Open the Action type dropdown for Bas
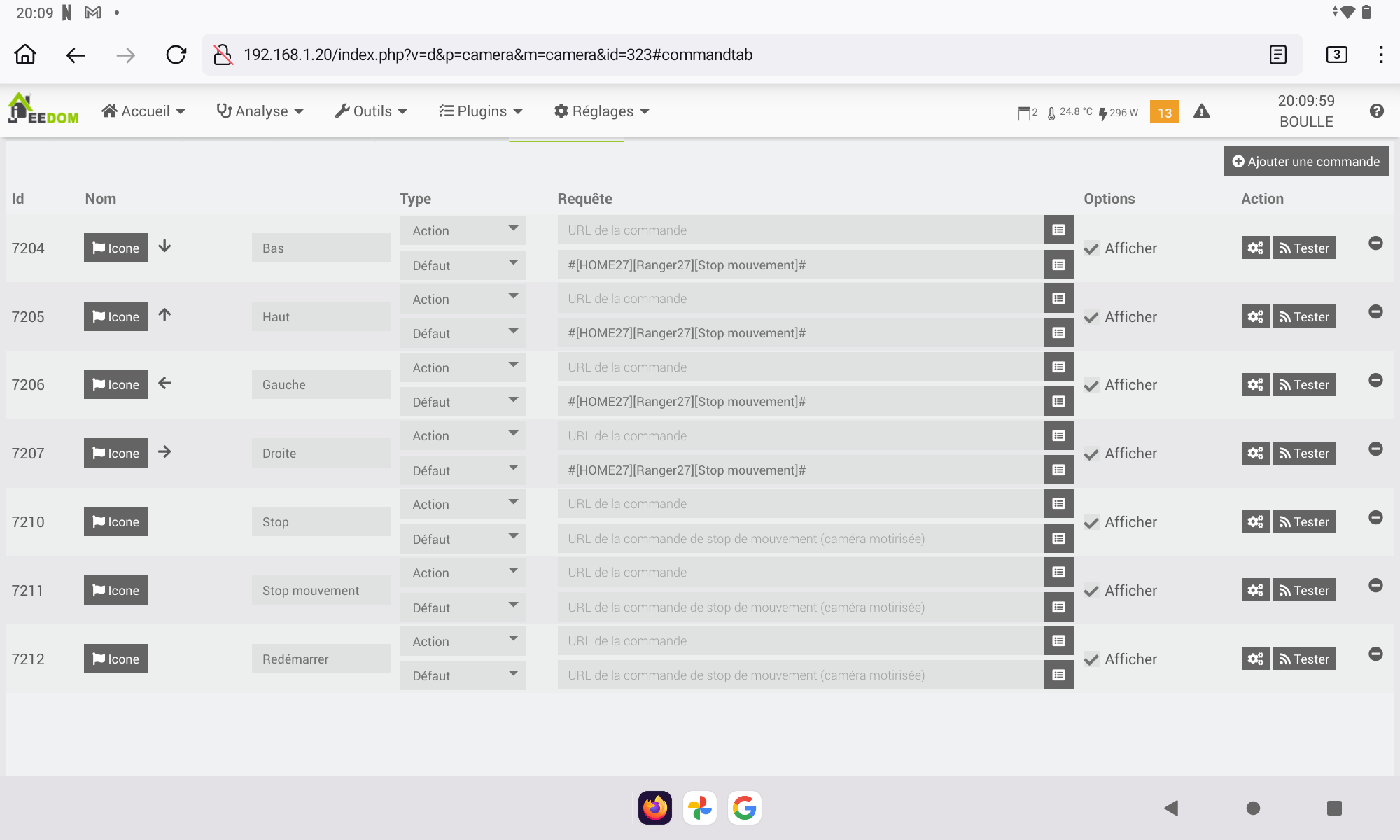Viewport: 1400px width, 840px height. tap(463, 230)
